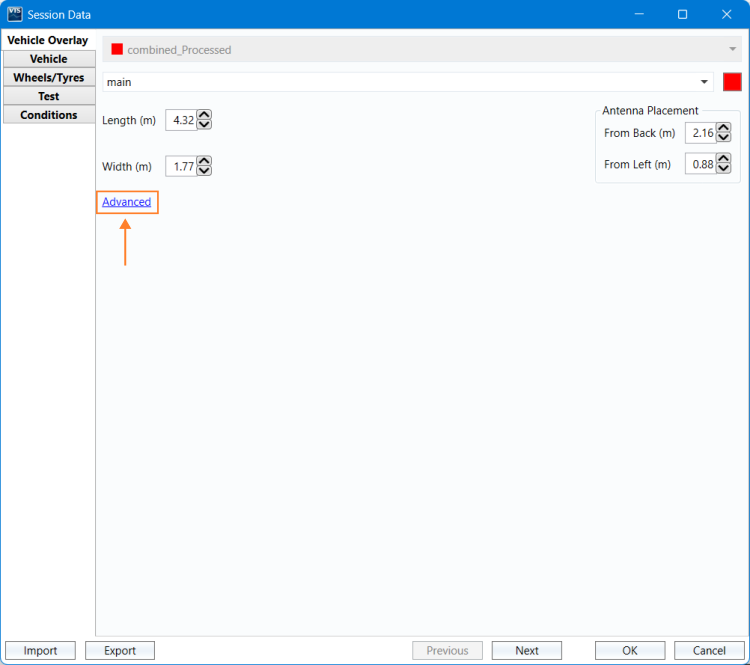The image size is (750, 665).
Task: Increase Length value with up arrow
Action: (x=204, y=115)
